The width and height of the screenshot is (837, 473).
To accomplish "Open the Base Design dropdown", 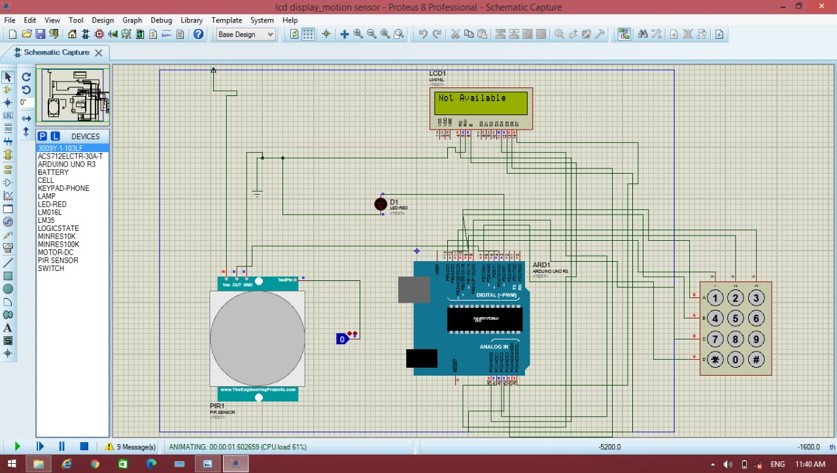I will [246, 34].
